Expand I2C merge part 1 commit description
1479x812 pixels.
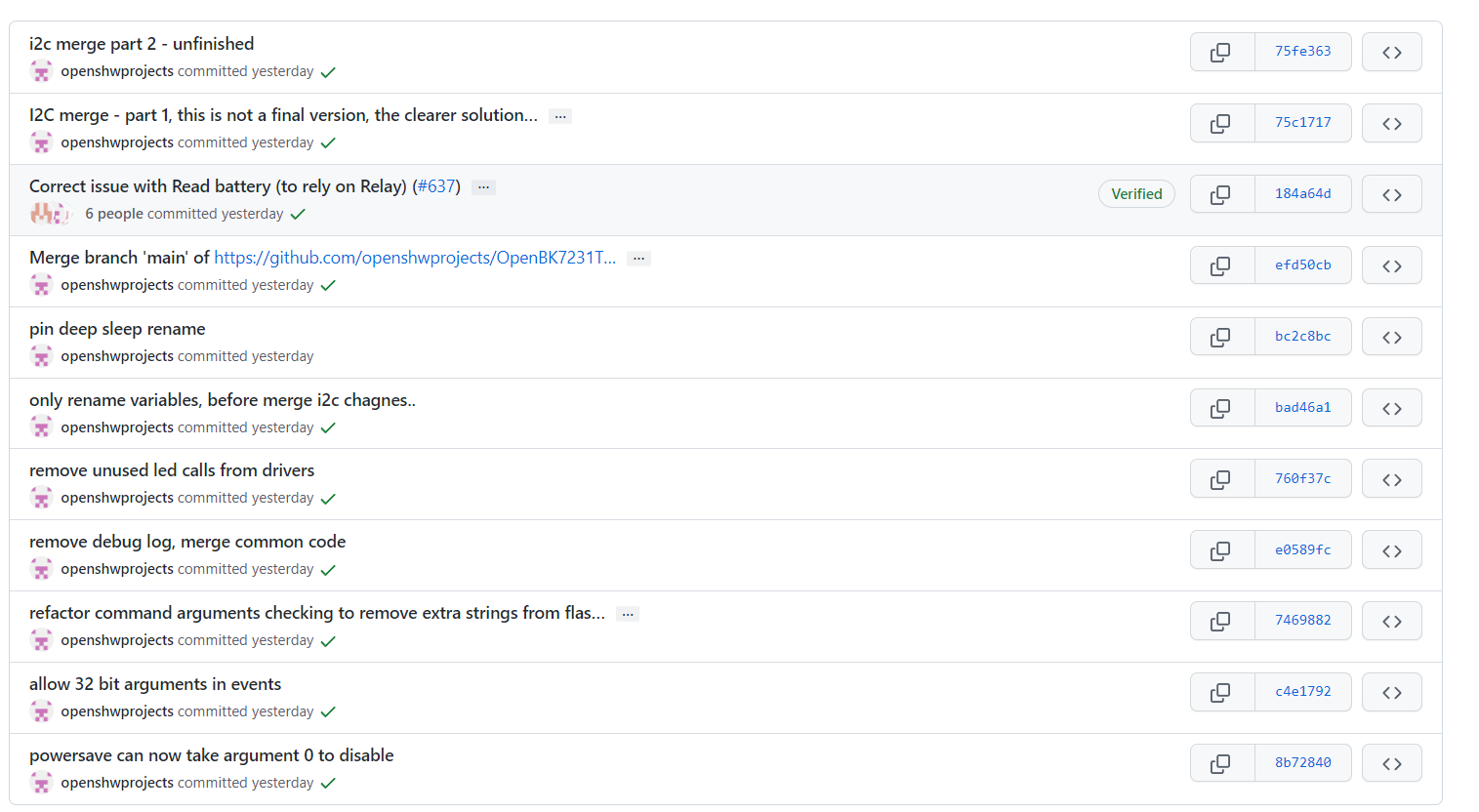click(560, 116)
